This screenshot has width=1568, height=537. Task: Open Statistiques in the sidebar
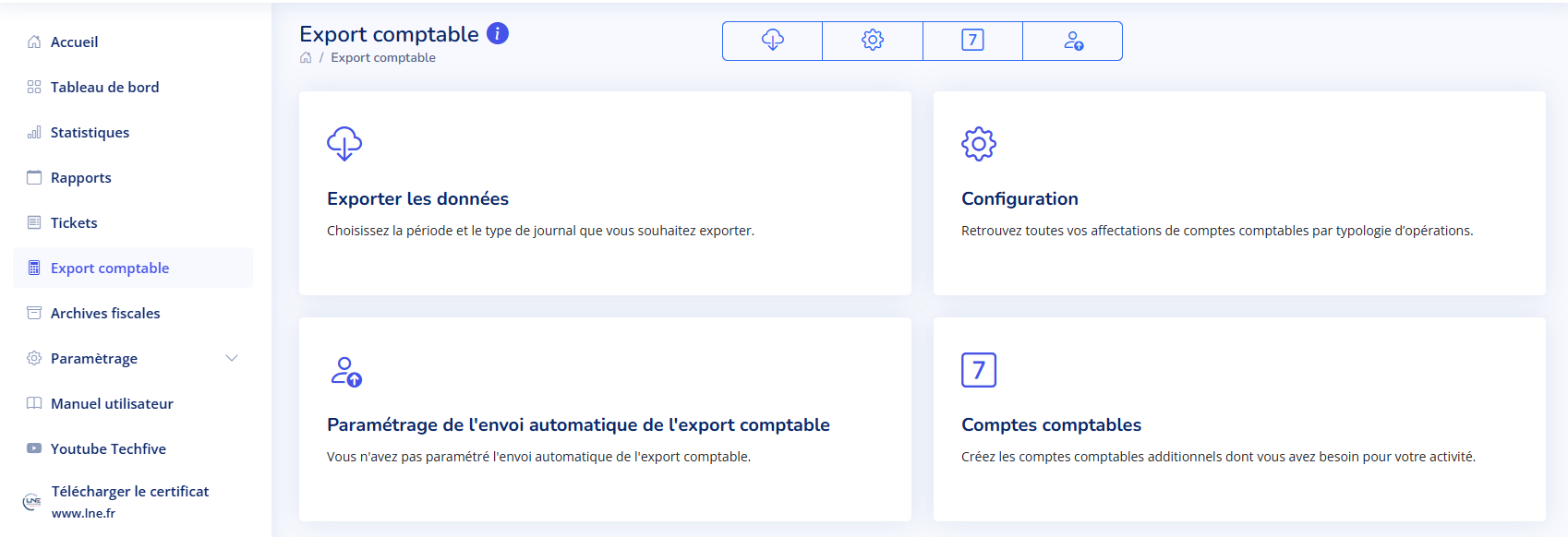coord(90,133)
